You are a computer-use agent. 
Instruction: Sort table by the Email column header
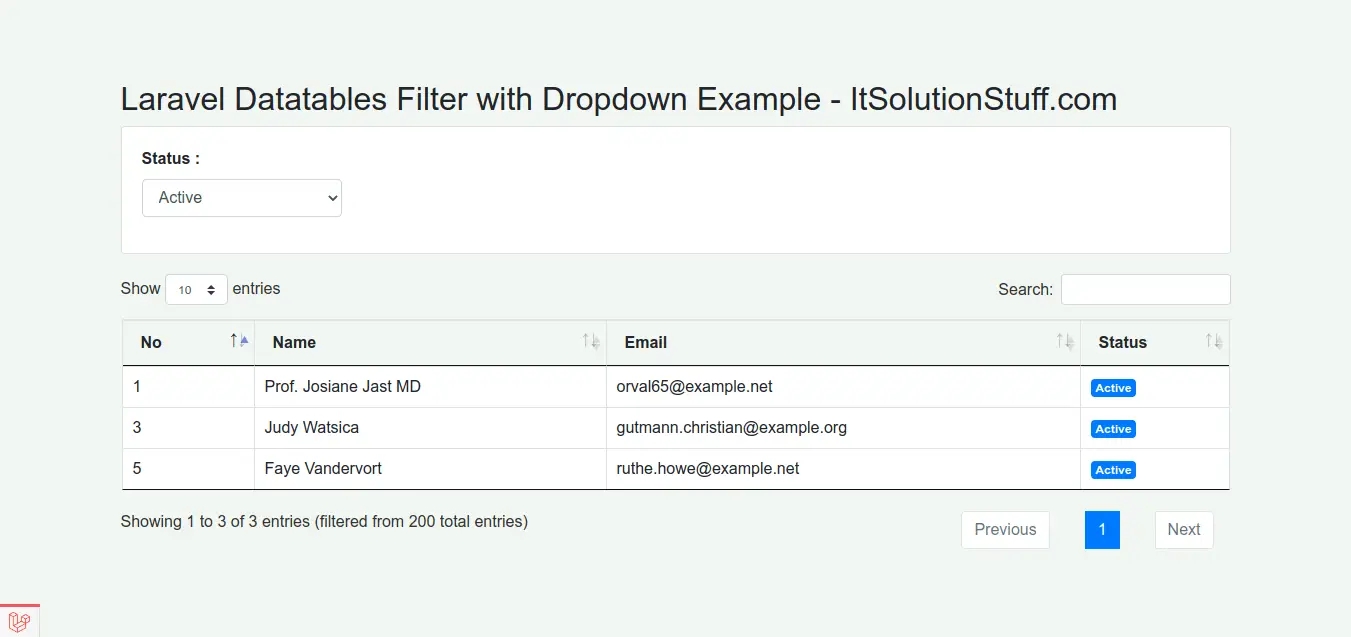coord(646,342)
